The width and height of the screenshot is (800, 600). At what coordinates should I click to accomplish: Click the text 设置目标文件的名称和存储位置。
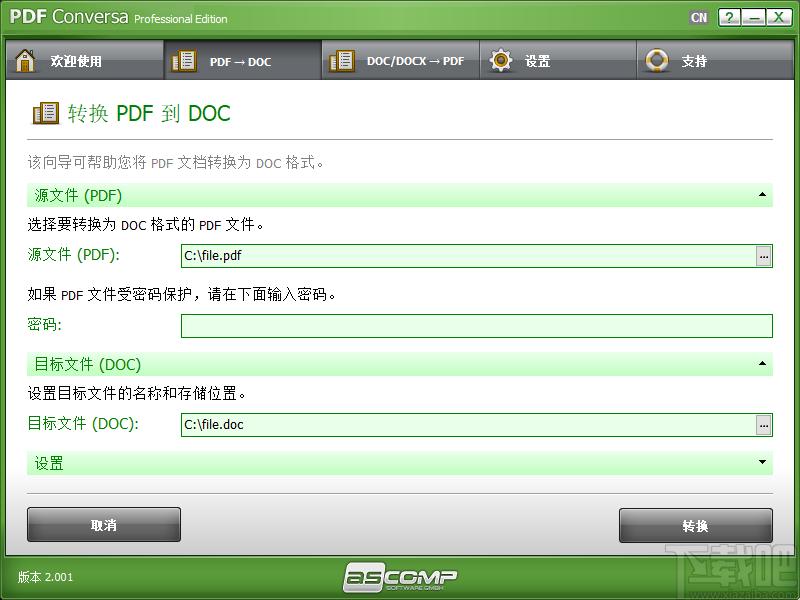pyautogui.click(x=137, y=393)
